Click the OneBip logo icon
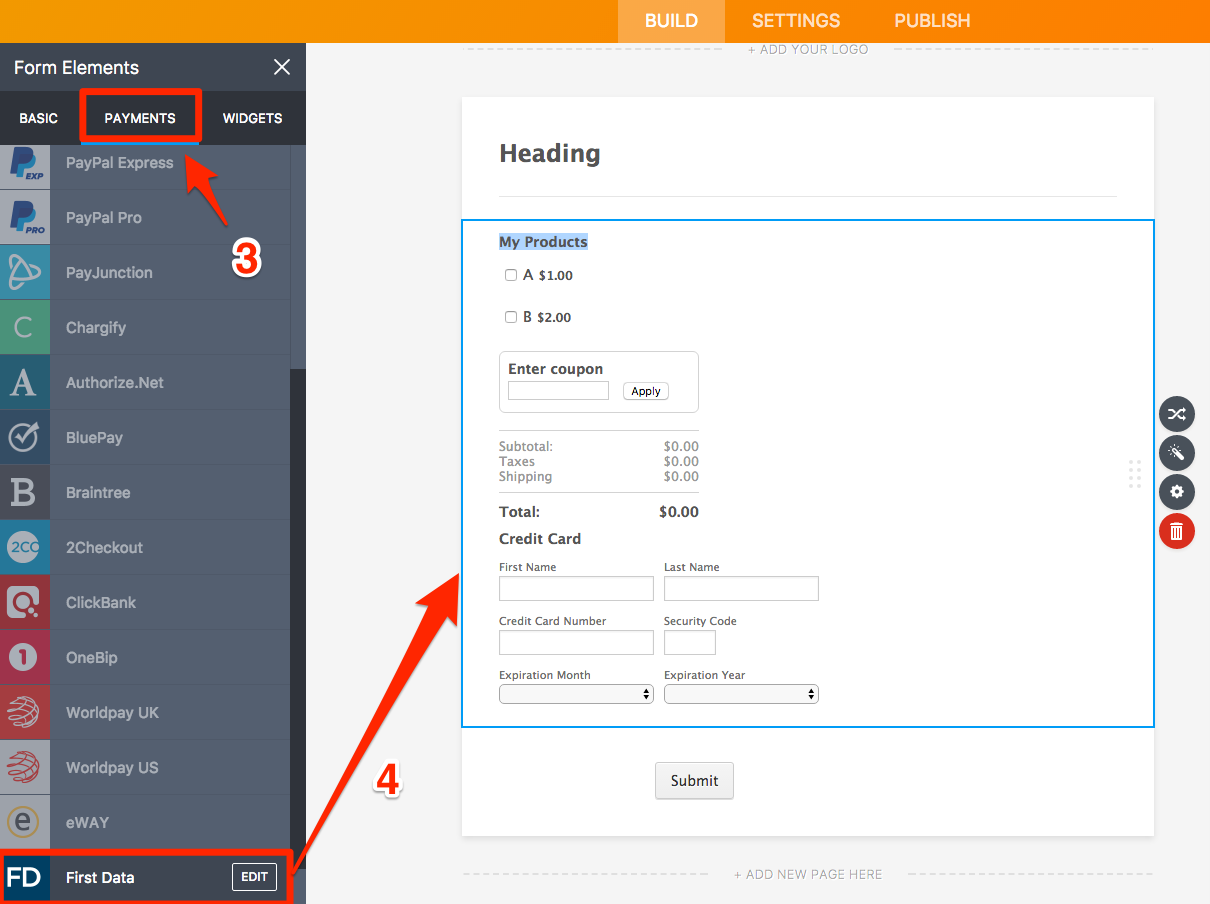Viewport: 1210px width, 904px height. (25, 657)
